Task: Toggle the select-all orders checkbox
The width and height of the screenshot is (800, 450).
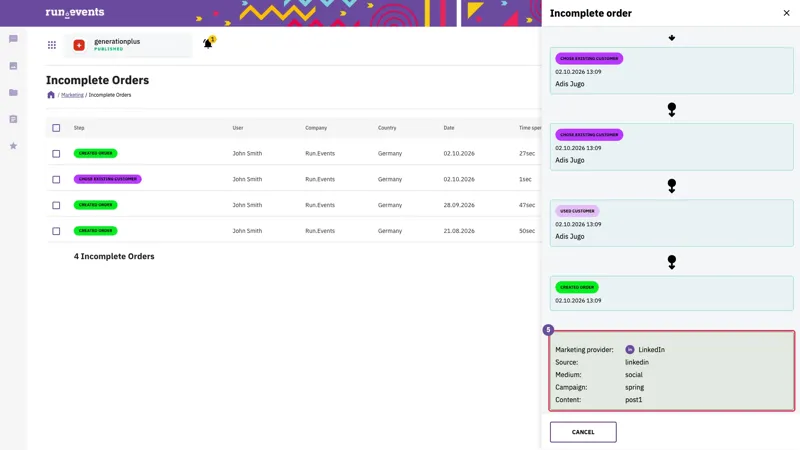Action: point(56,128)
